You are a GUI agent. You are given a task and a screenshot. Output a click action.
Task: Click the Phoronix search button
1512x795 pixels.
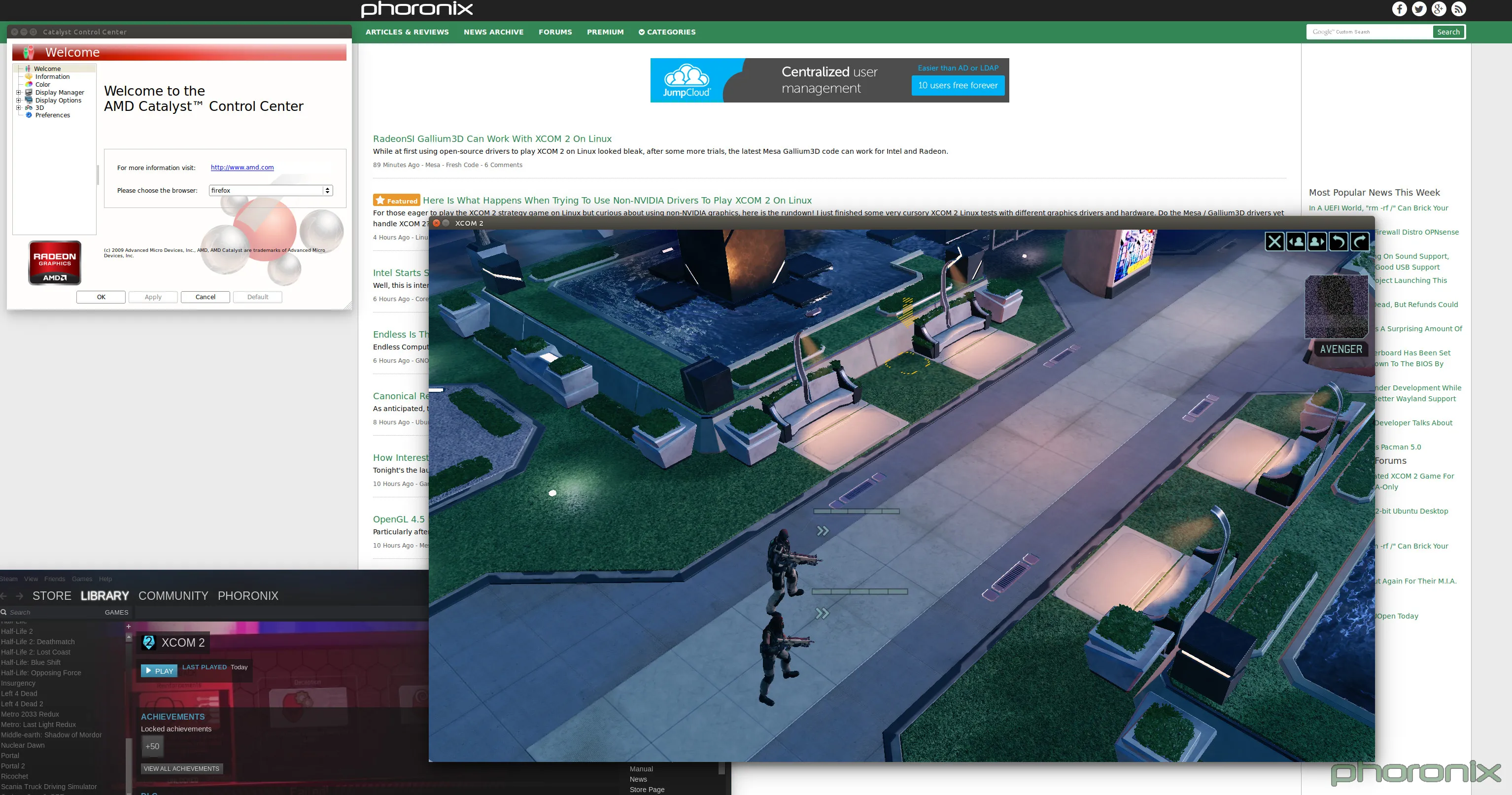pos(1448,33)
